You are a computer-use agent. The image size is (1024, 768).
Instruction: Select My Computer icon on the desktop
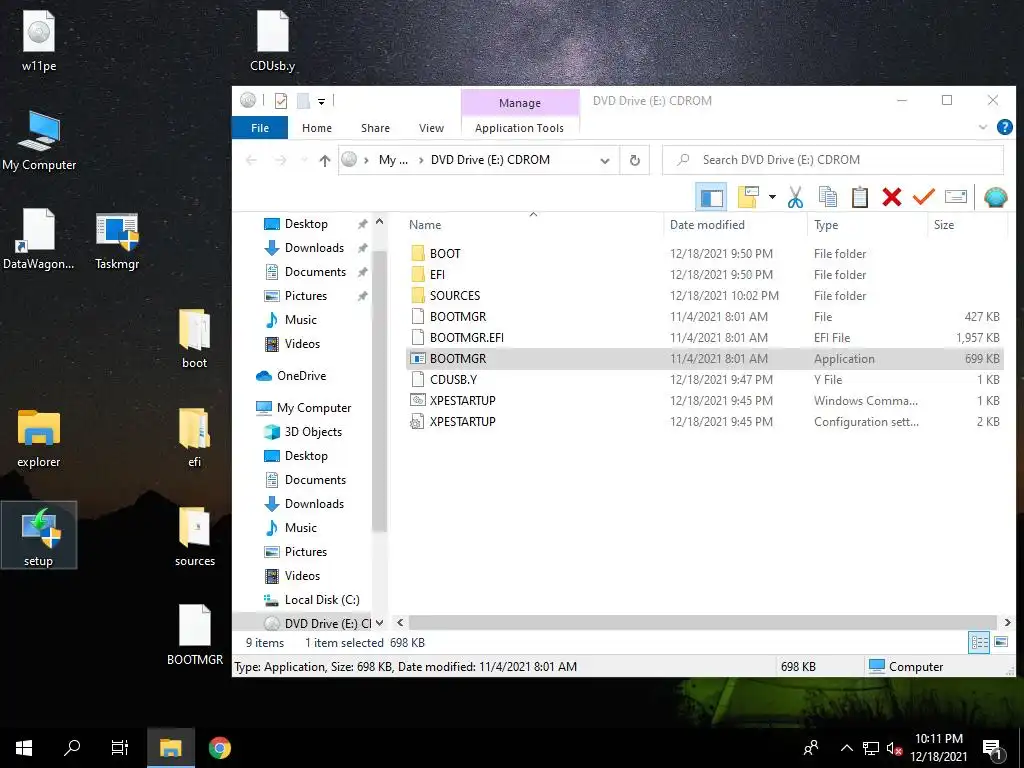coord(39,140)
